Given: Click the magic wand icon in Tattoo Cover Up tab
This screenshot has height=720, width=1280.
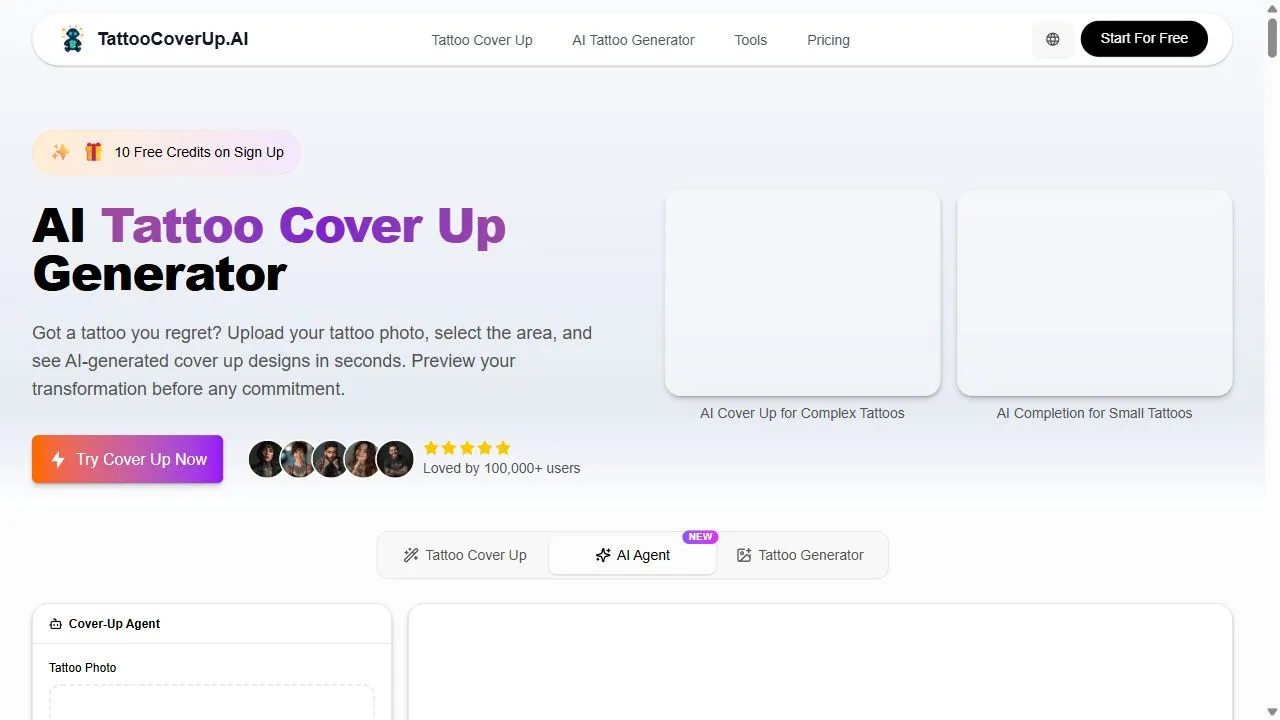Looking at the screenshot, I should pyautogui.click(x=411, y=555).
